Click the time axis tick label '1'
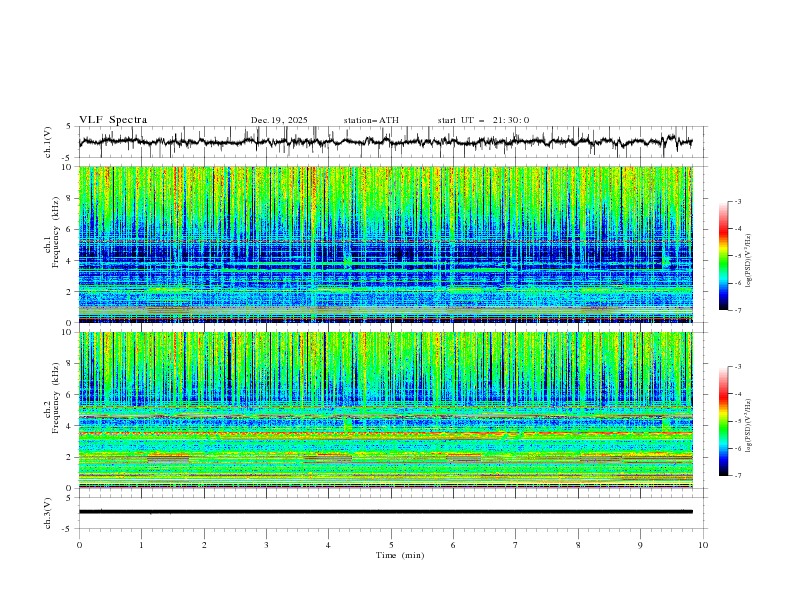The width and height of the screenshot is (792, 612). pyautogui.click(x=141, y=545)
